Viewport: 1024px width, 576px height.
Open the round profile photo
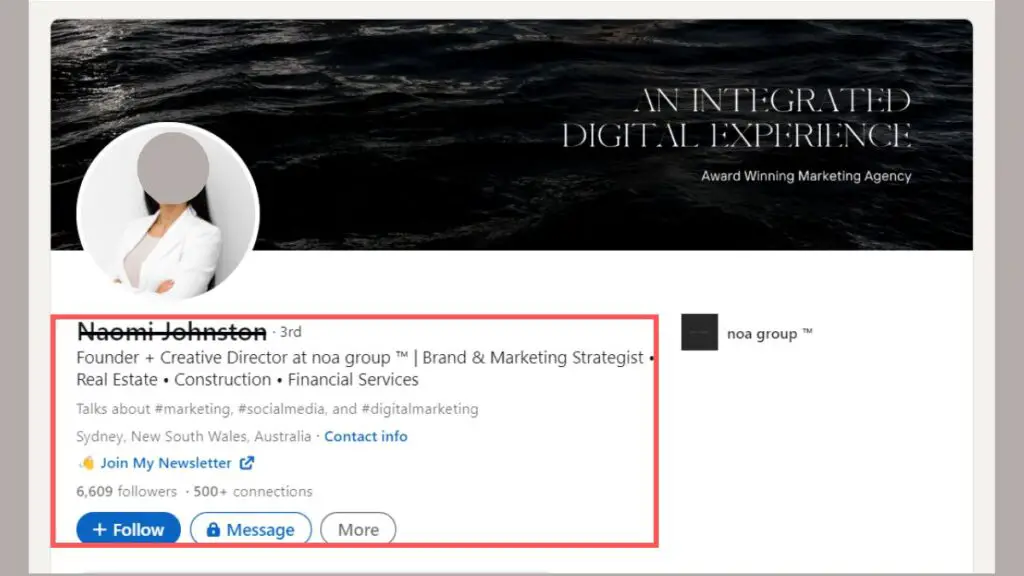(x=168, y=211)
